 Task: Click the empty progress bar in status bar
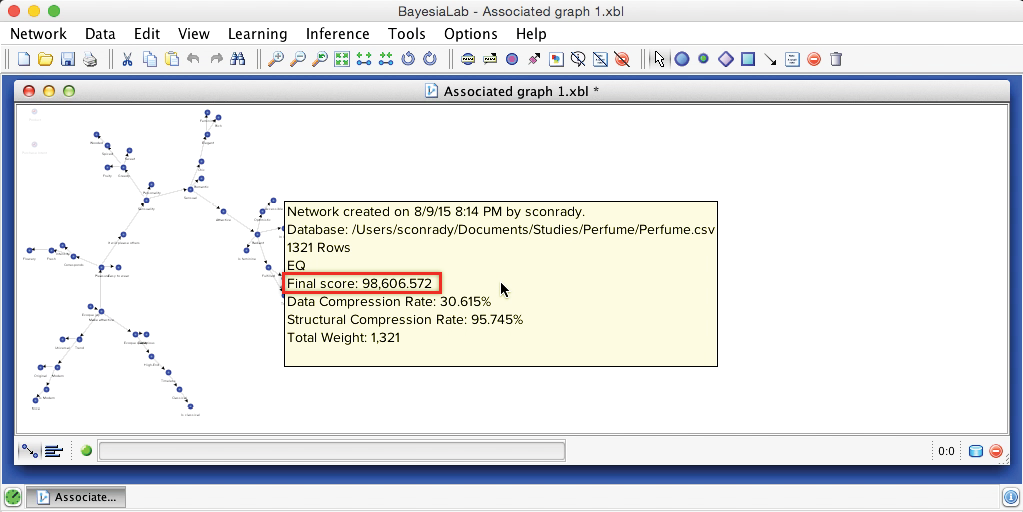331,451
